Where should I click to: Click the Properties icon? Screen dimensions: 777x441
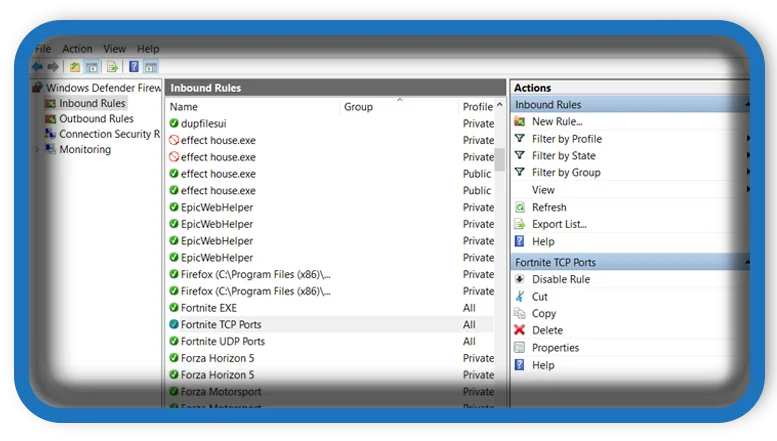[519, 347]
